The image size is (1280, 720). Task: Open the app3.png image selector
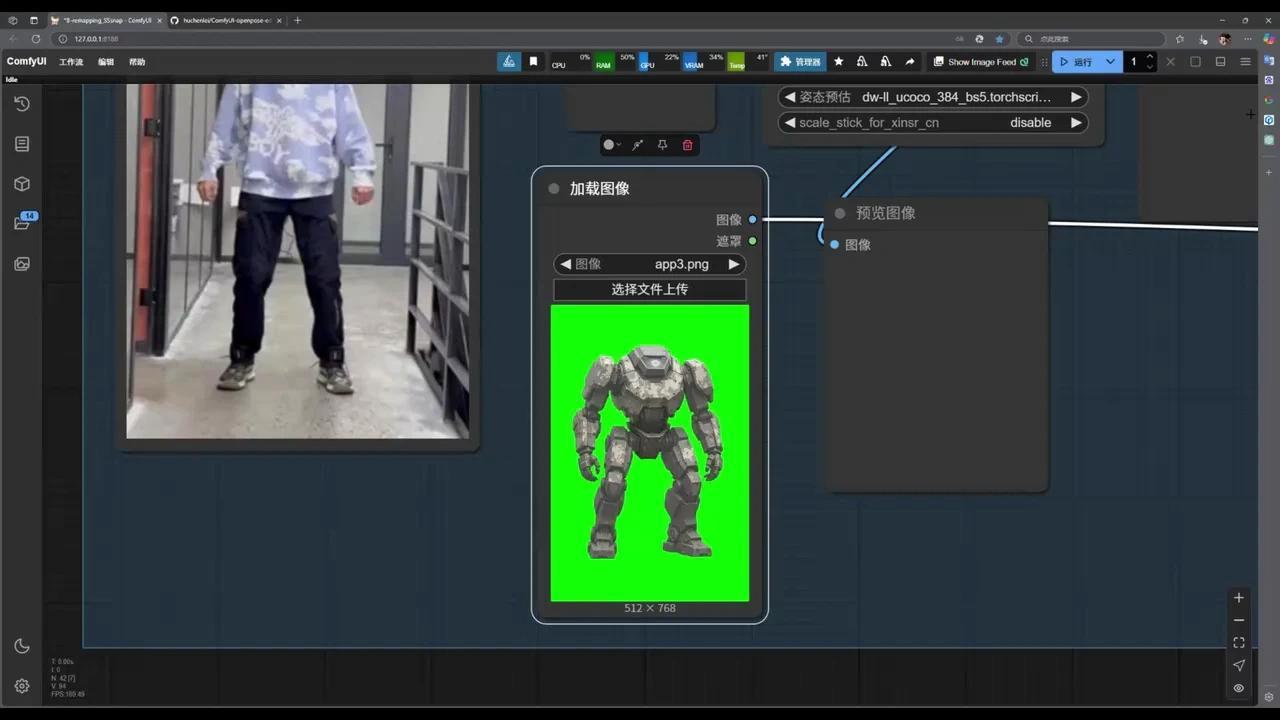(681, 264)
